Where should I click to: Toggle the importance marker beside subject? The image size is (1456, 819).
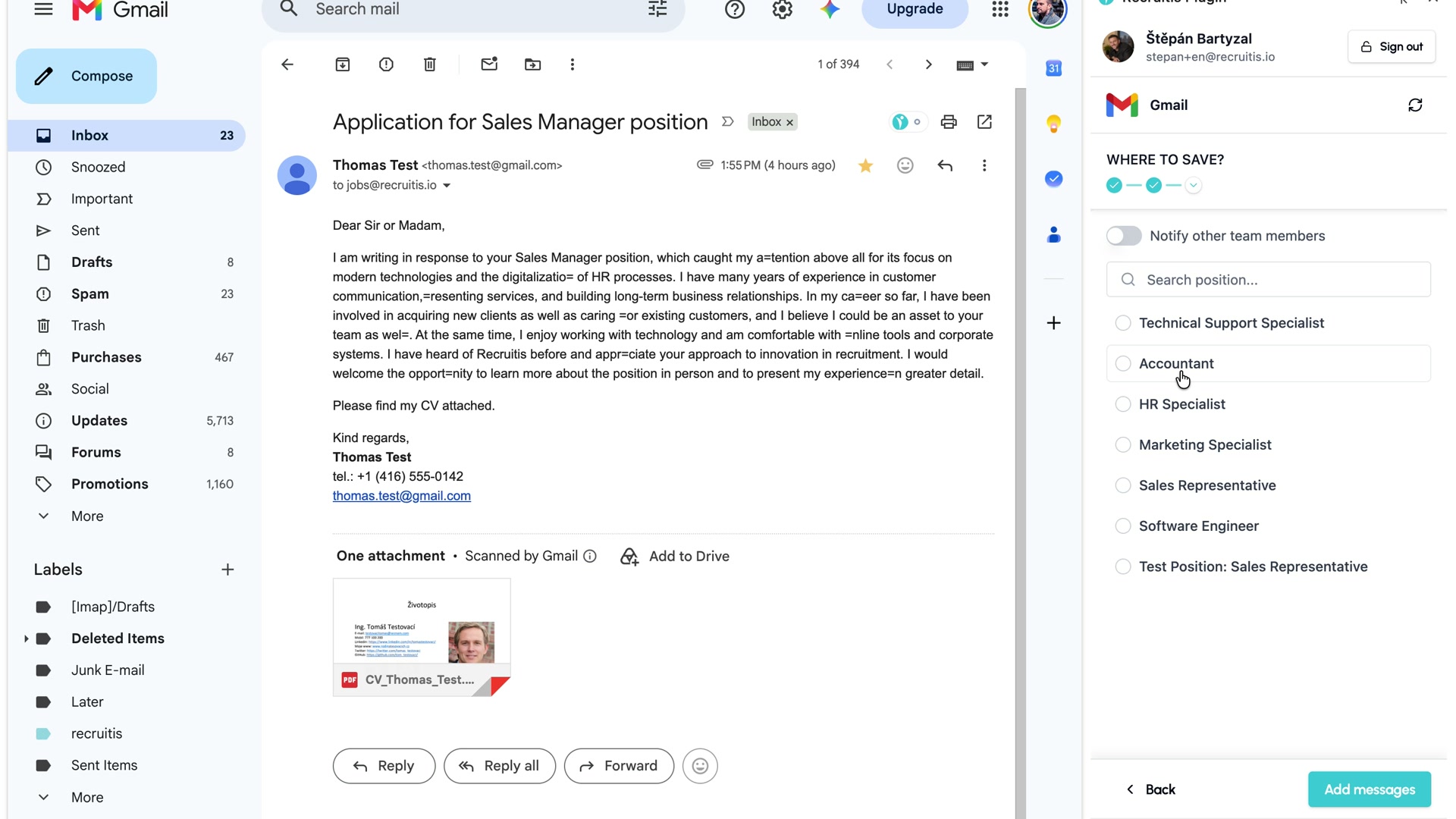(727, 122)
